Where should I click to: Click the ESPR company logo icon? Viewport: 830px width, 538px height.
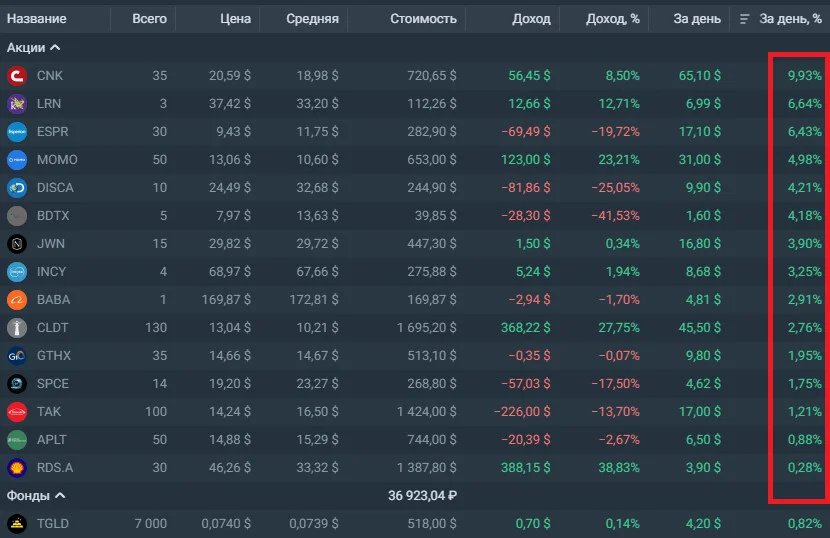pyautogui.click(x=17, y=132)
